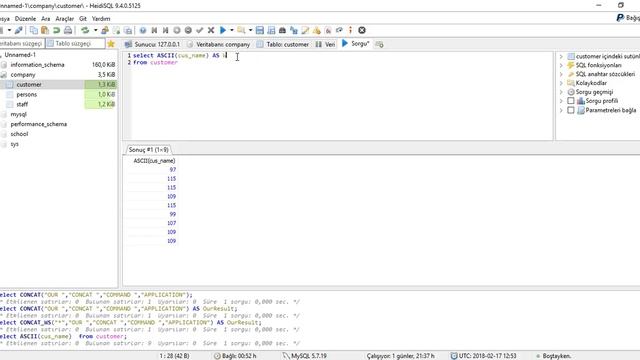Click the X Cancel editing icon

pos(211,30)
